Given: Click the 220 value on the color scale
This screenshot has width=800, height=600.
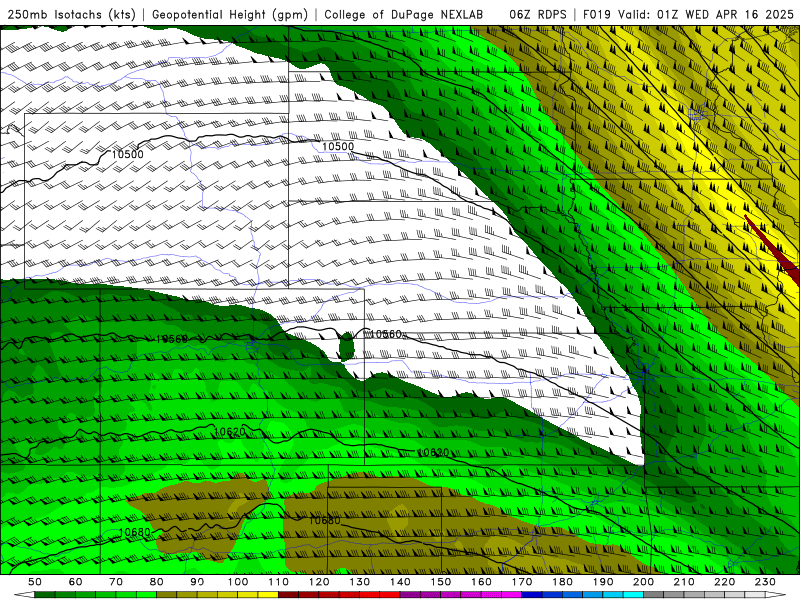Looking at the screenshot, I should pyautogui.click(x=725, y=582).
